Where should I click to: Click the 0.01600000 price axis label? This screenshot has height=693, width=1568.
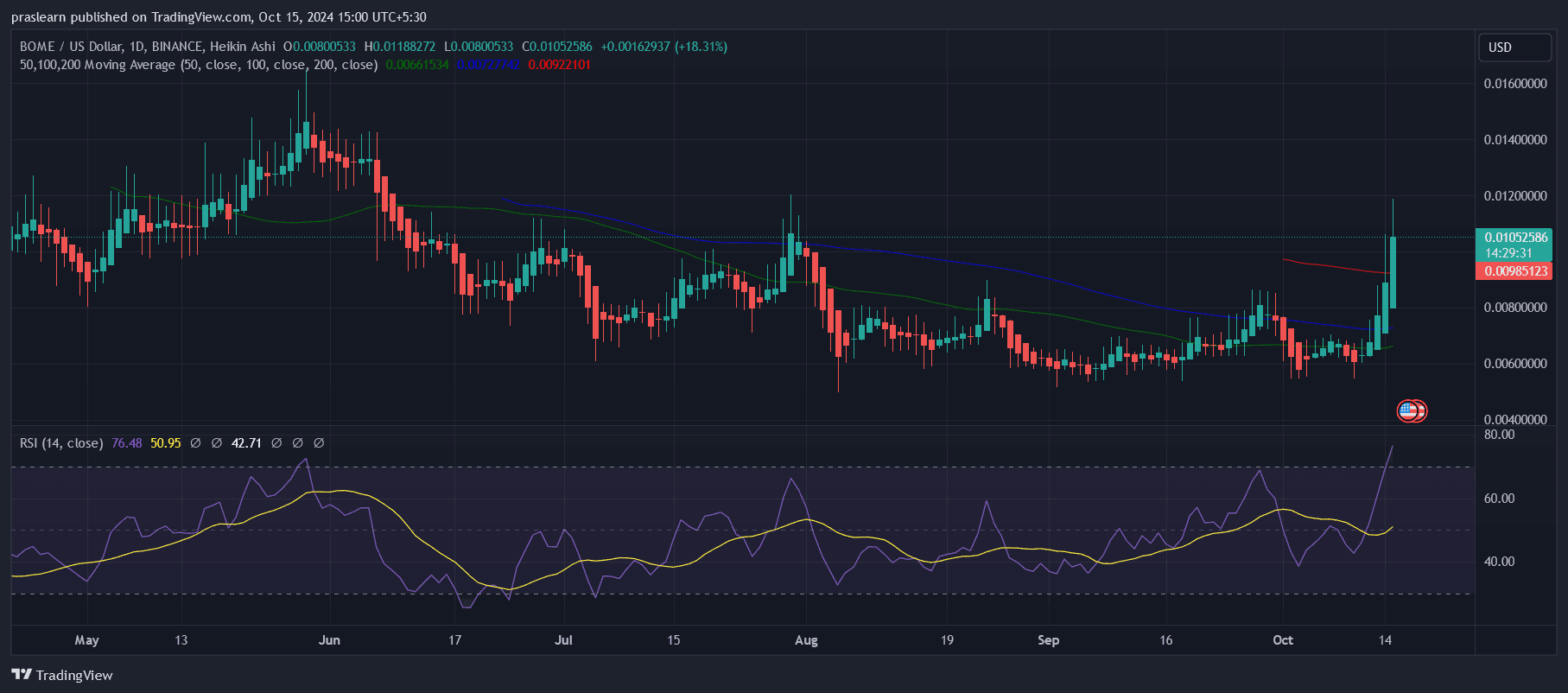1515,84
